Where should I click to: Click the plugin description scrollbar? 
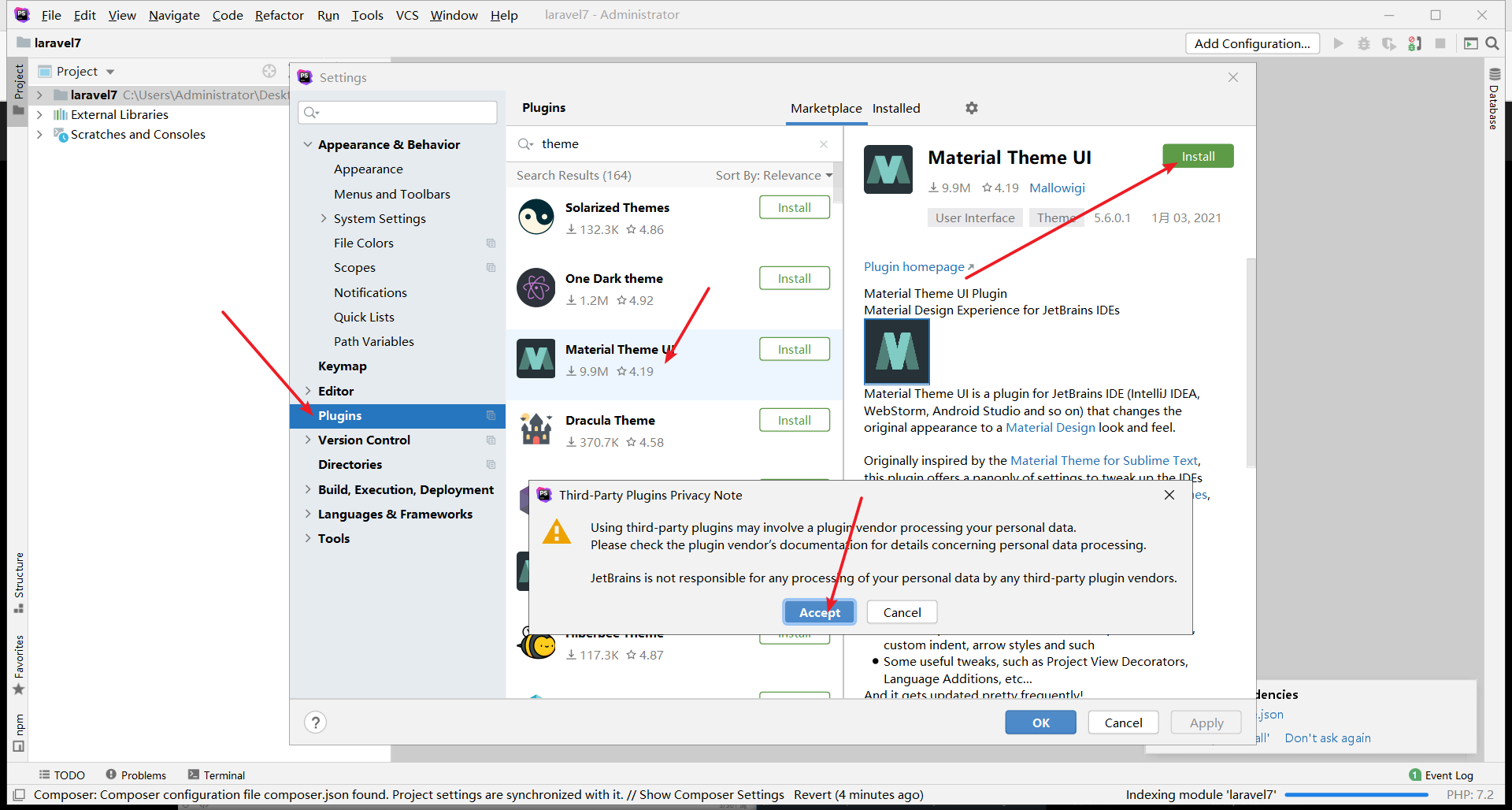[1251, 362]
